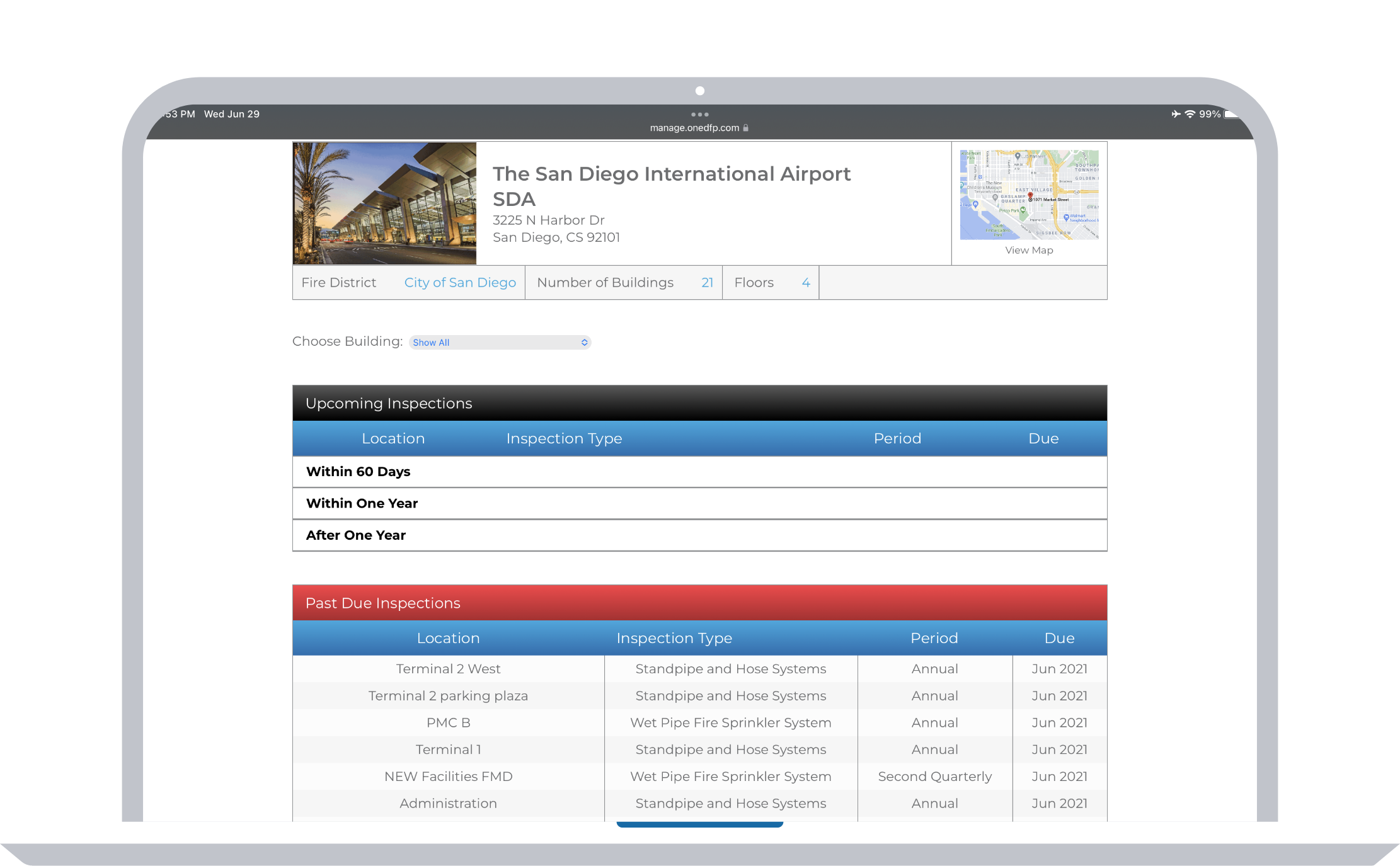Sort by Due in Past Due Inspections
The width and height of the screenshot is (1400, 866).
point(1059,638)
